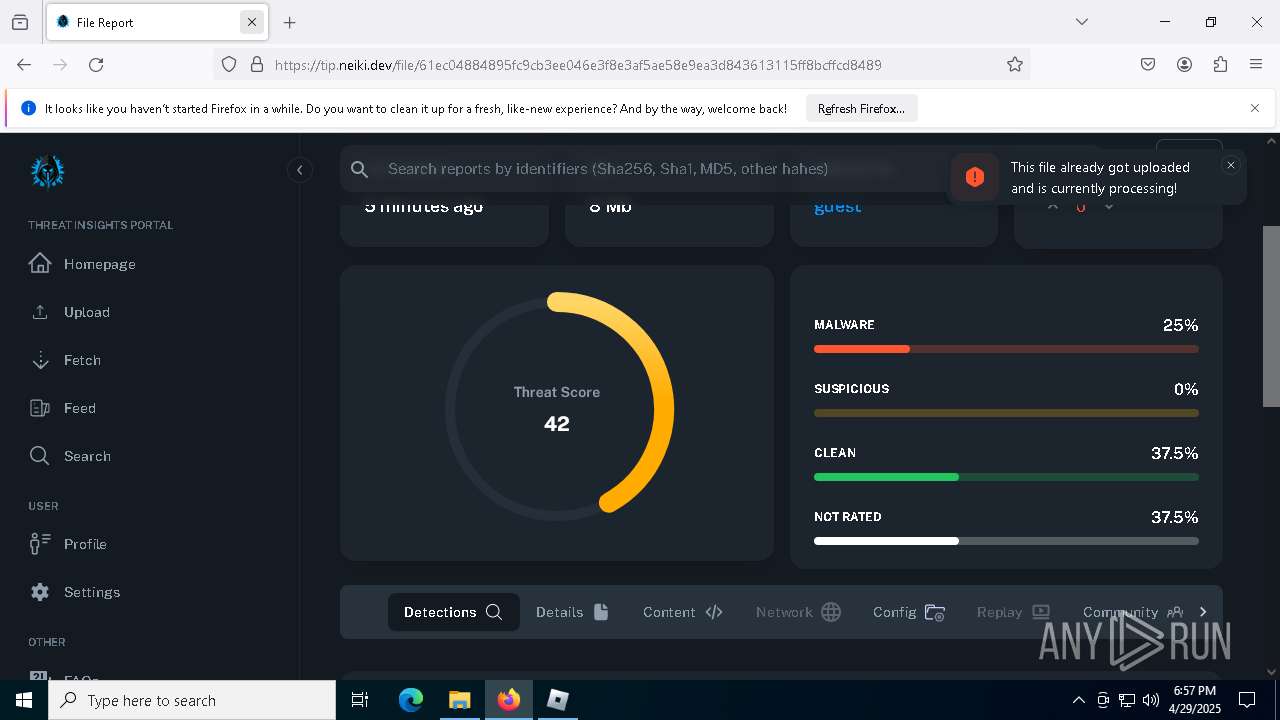Collapse the sidebar with the chevron button
This screenshot has height=720, width=1280.
299,170
